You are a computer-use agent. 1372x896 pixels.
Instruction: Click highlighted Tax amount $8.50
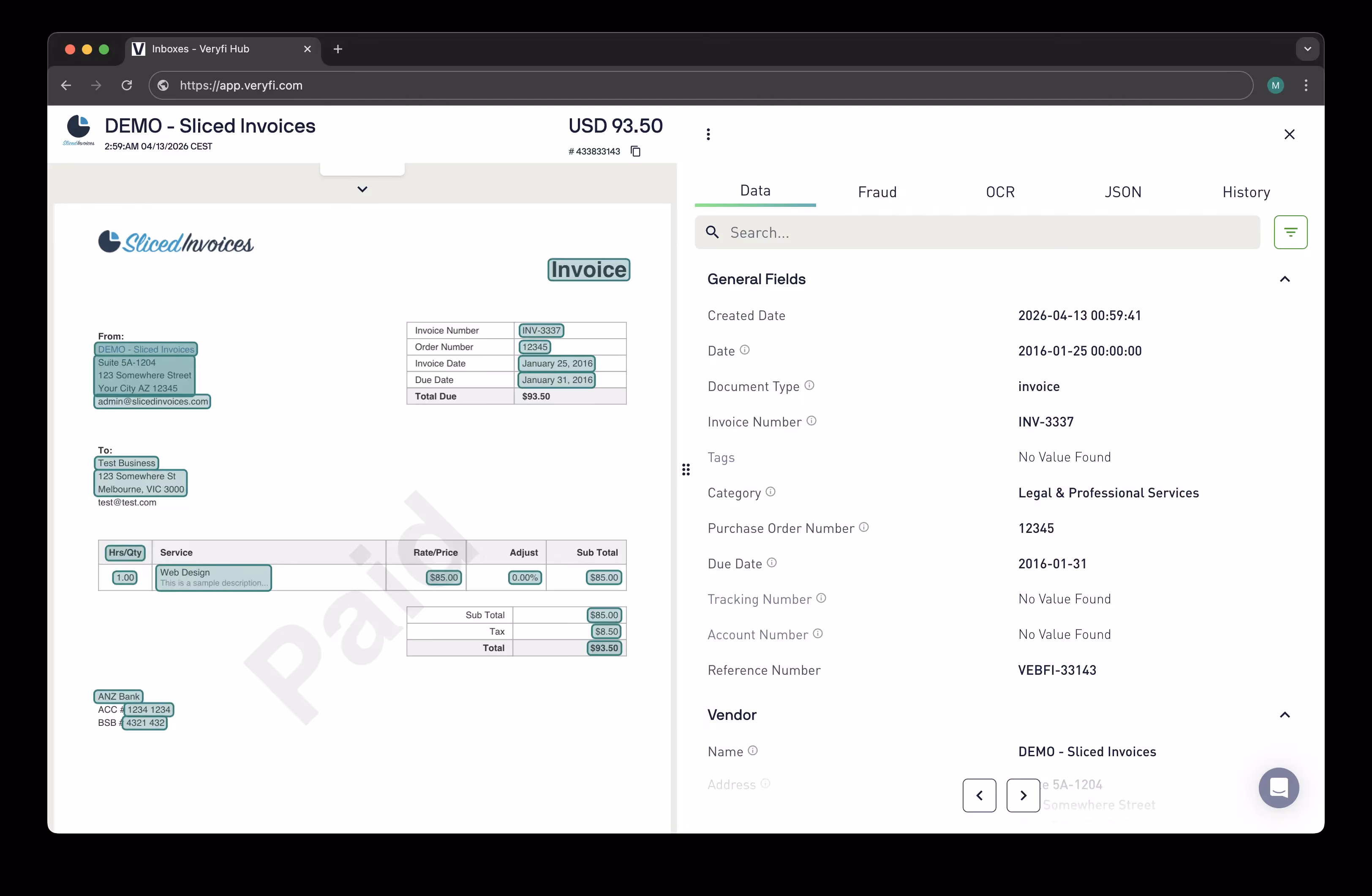607,631
